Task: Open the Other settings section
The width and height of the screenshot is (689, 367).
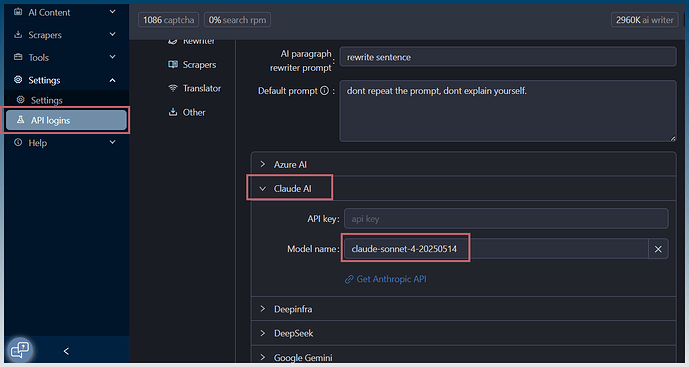Action: (187, 113)
